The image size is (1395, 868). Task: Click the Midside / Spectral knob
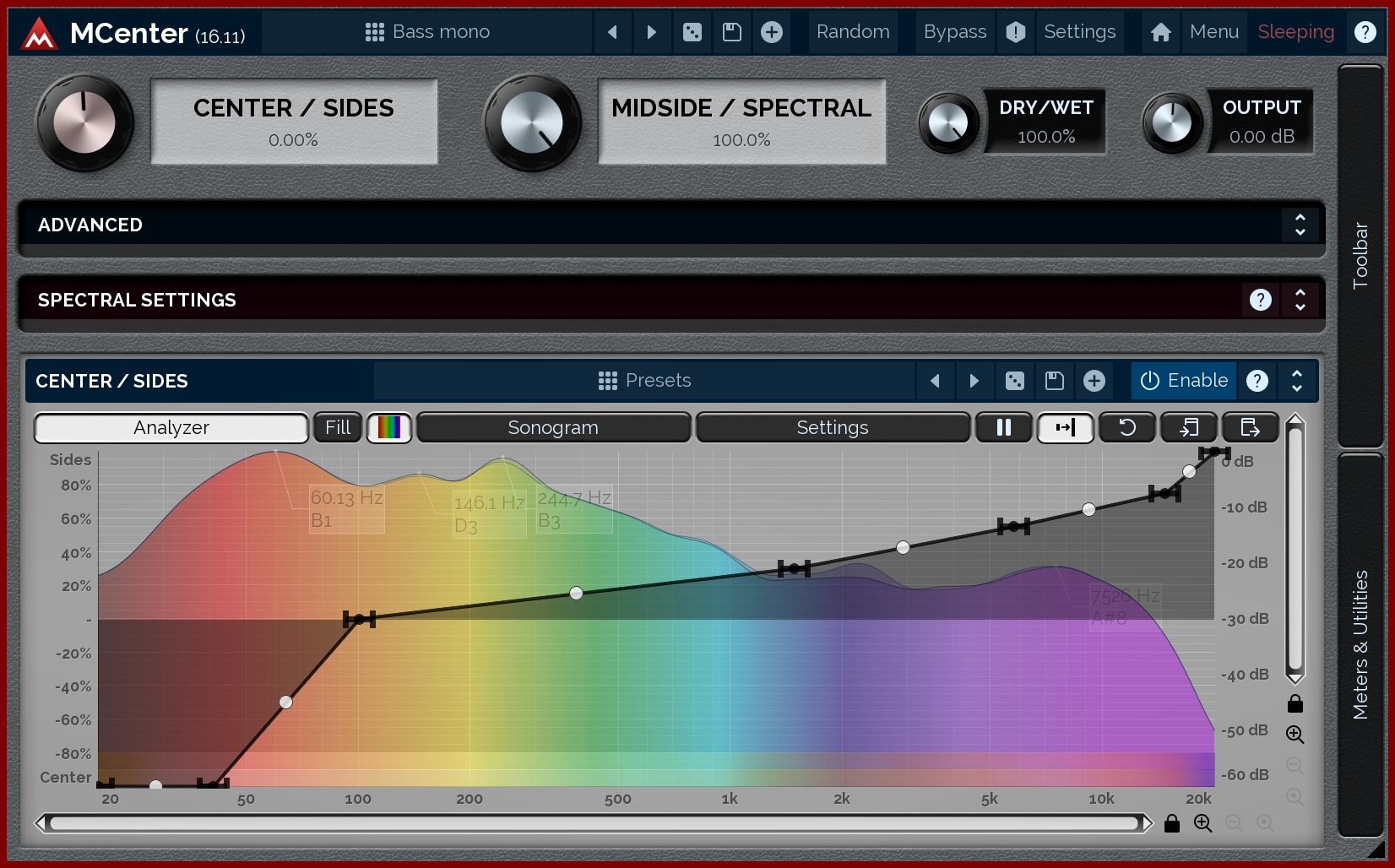(532, 122)
